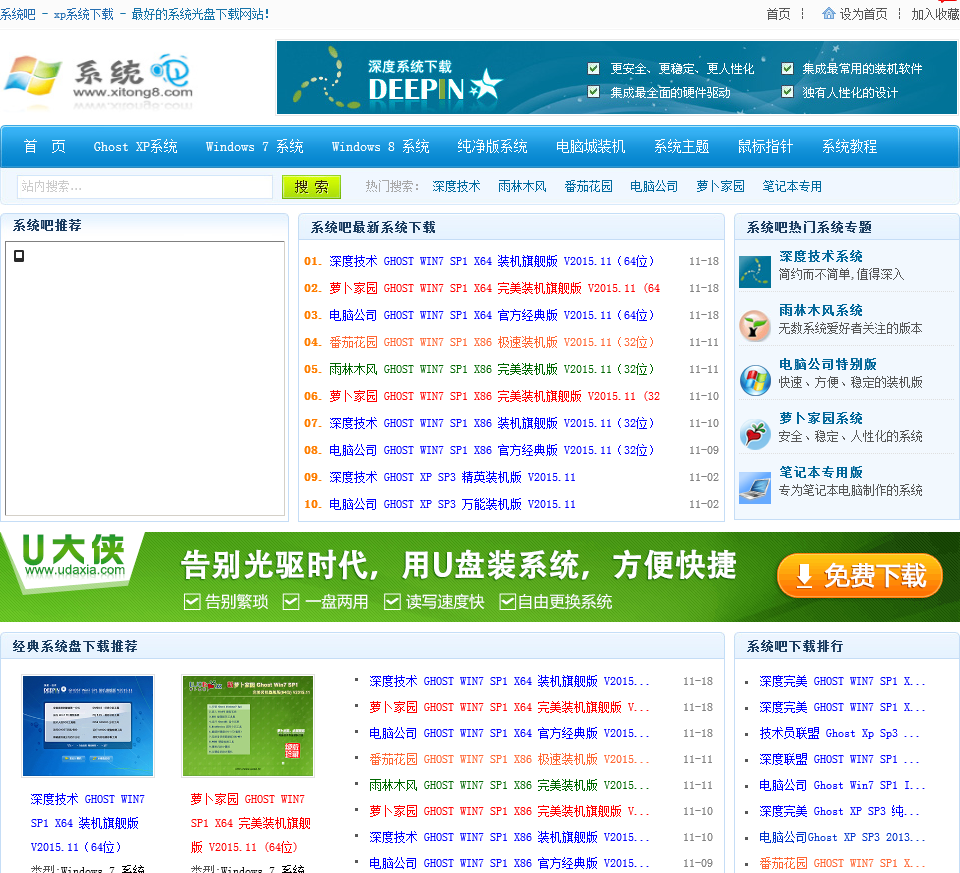Open item 06 萝卜家园 WIN7 X86 完美装机旗舰版
960x873 pixels.
click(495, 396)
